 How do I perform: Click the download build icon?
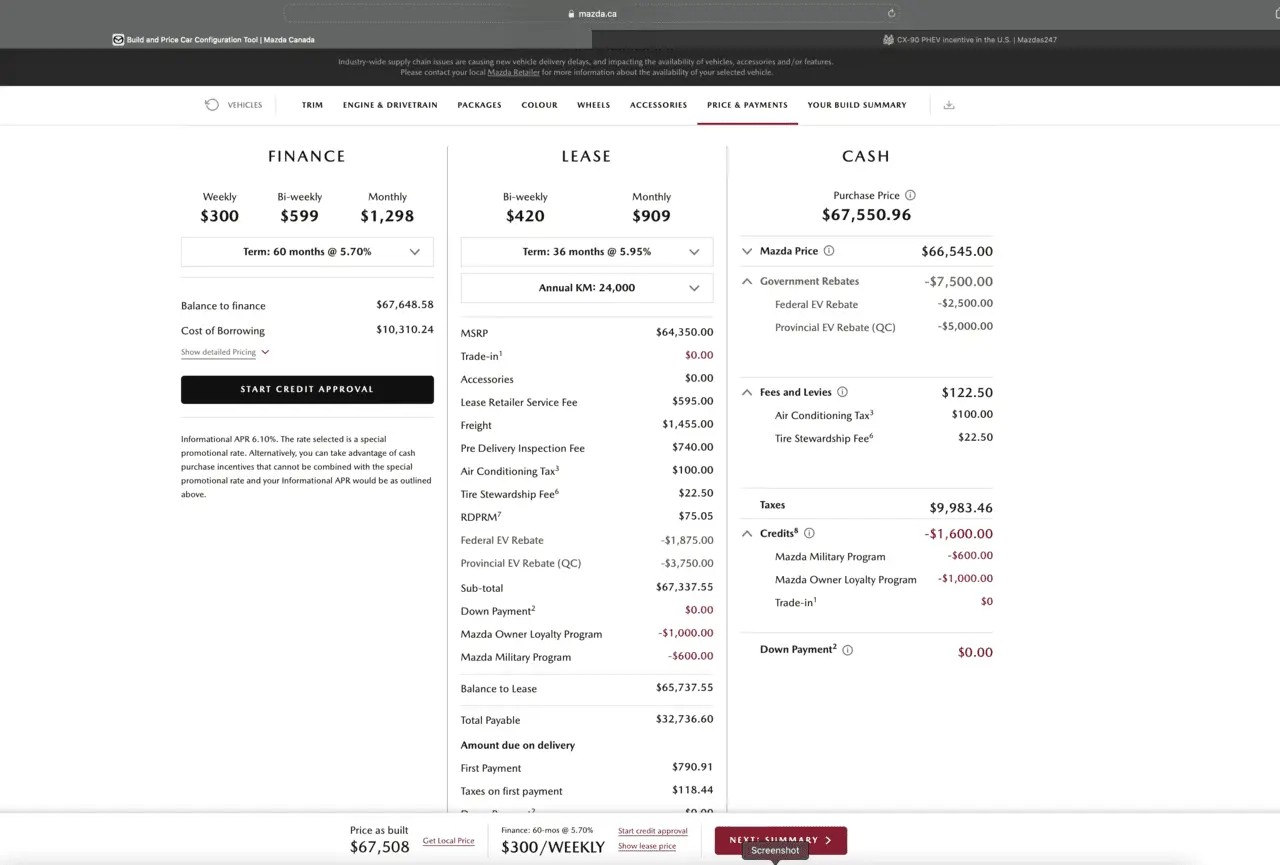(949, 105)
